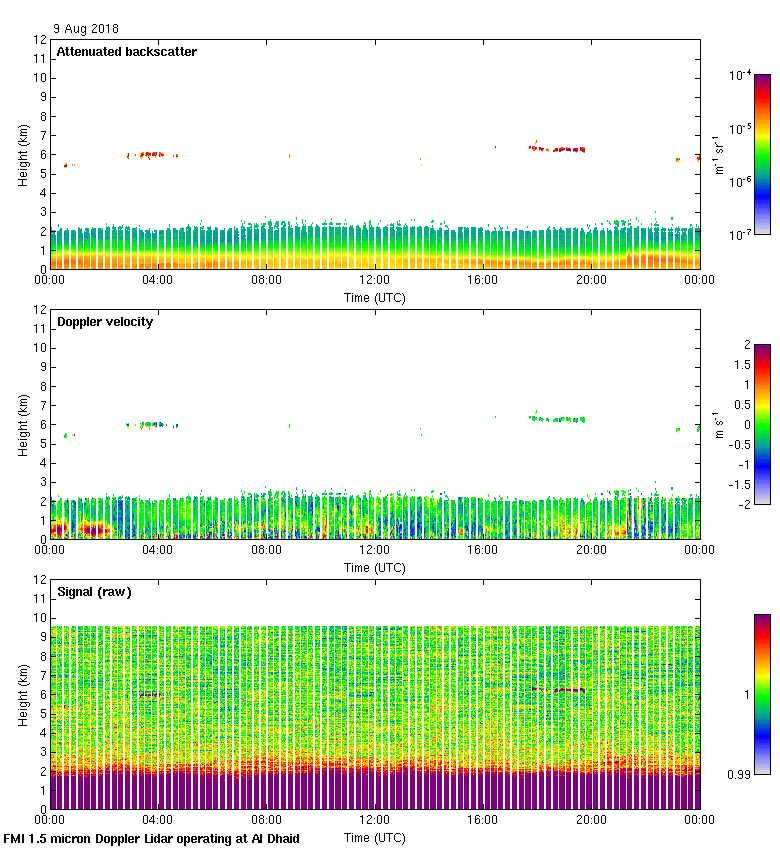
Task: Select the 'Attenuated backscatter' panel title
Action: pyautogui.click(x=126, y=52)
